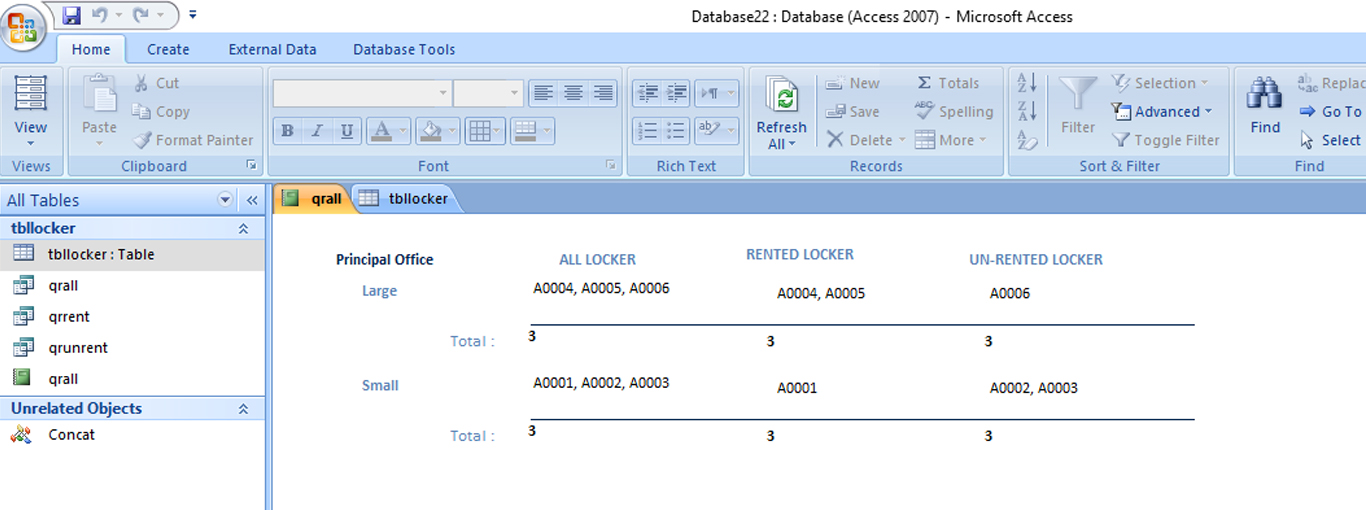Redo action in Quick Access toolbar
Screen dimensions: 1366x510
coord(140,15)
